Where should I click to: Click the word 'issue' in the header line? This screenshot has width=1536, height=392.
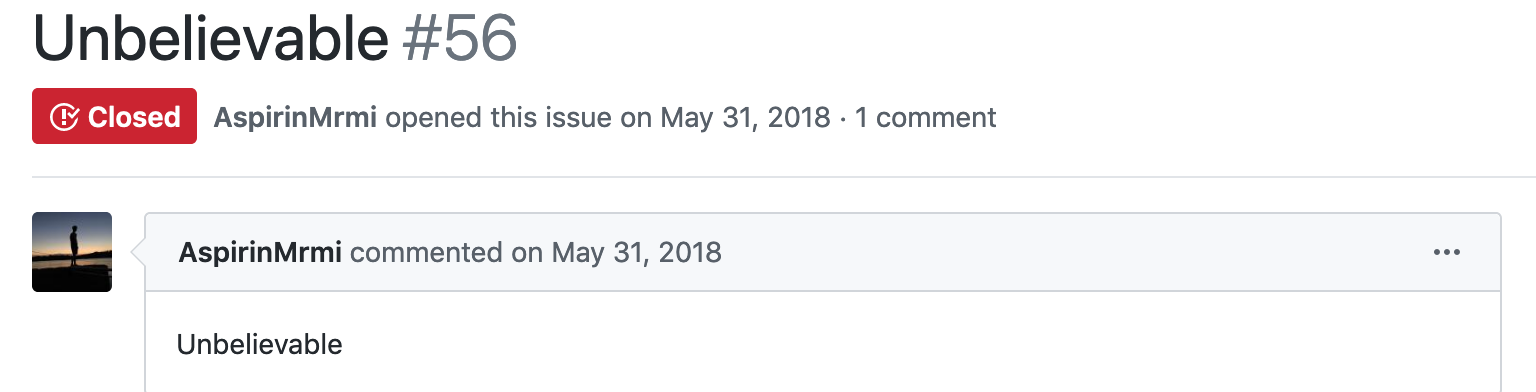pyautogui.click(x=575, y=117)
